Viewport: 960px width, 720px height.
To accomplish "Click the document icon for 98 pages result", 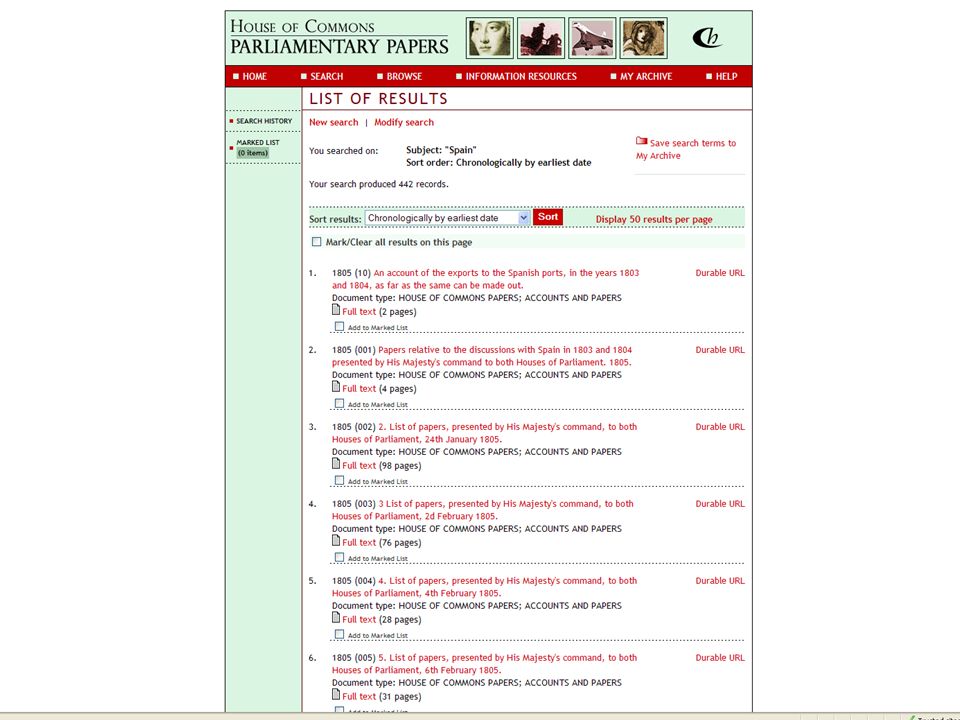I will [336, 464].
